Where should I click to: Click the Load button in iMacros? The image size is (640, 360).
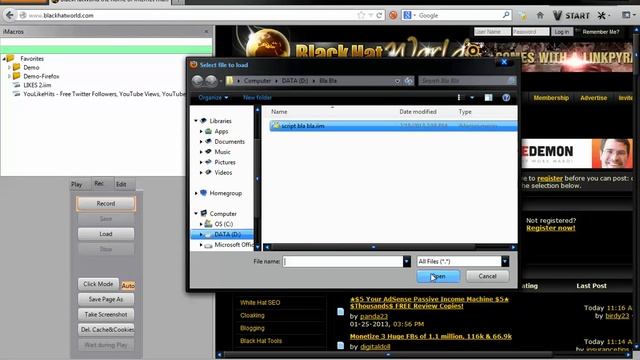coord(106,234)
